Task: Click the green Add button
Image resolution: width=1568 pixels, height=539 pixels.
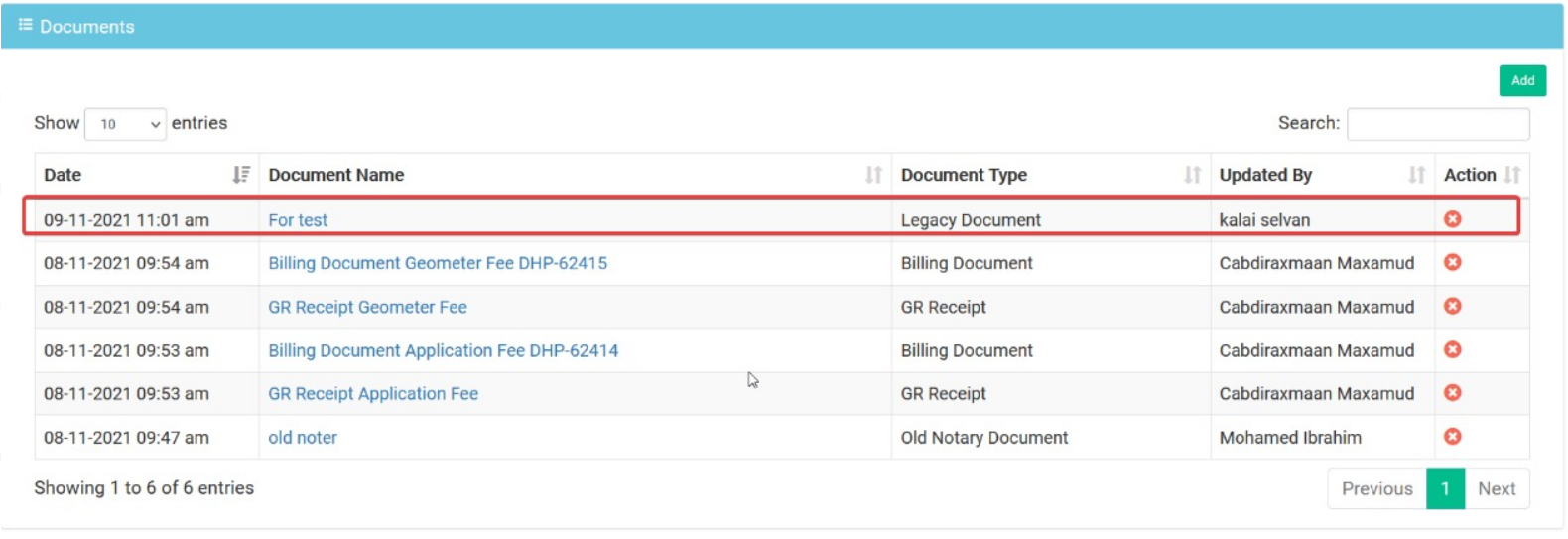Action: point(1522,80)
